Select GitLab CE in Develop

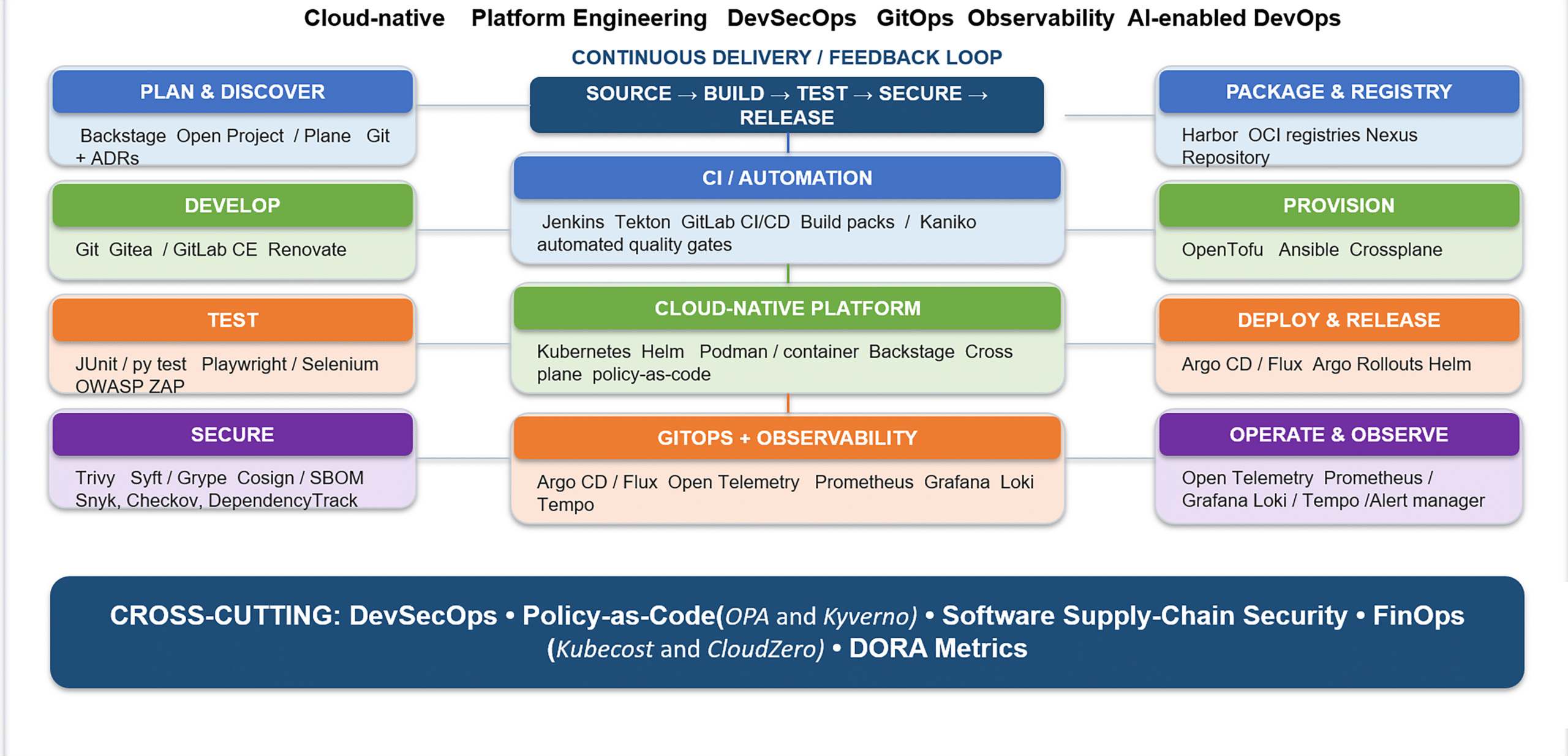pos(215,250)
